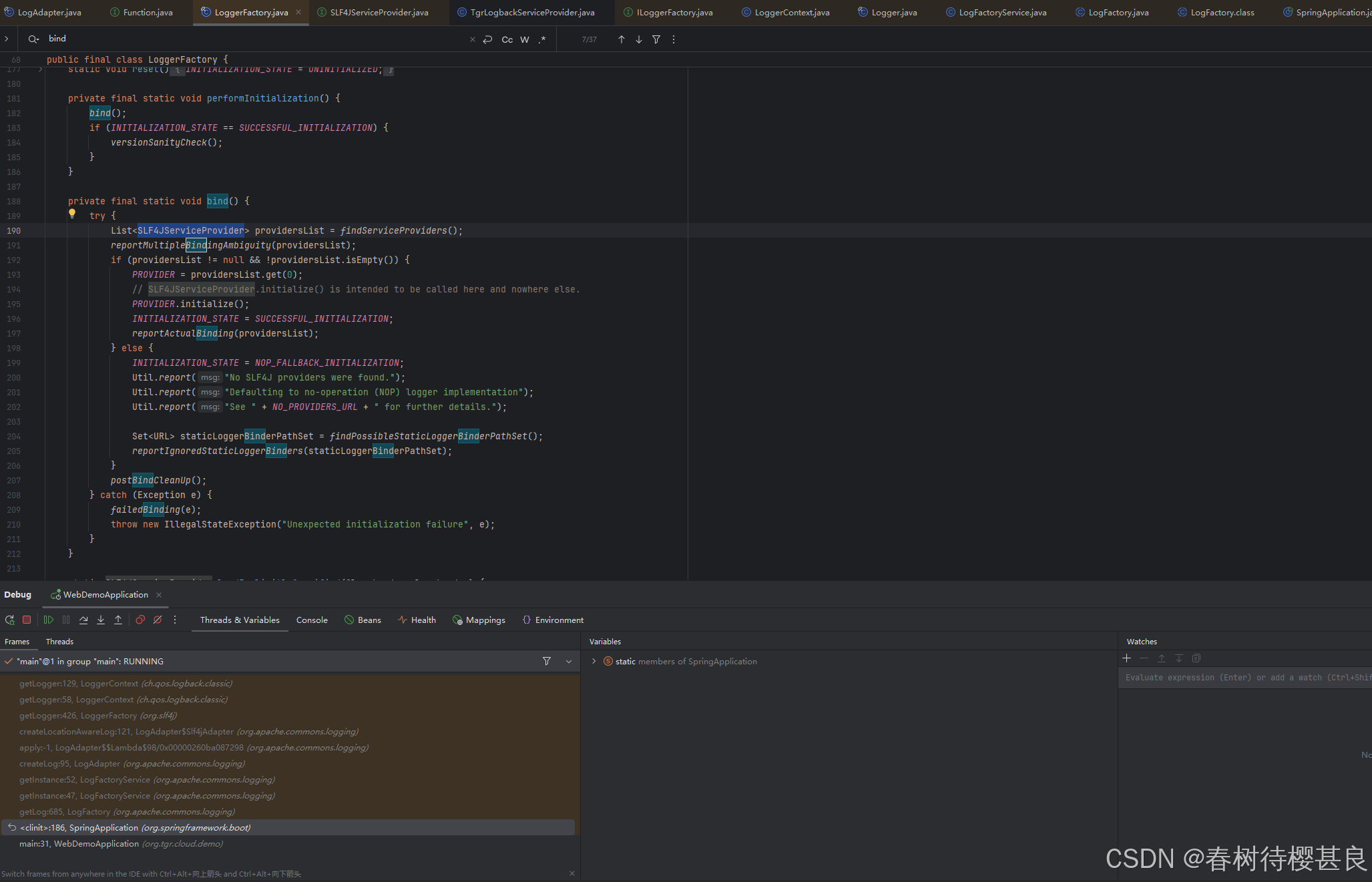The height and width of the screenshot is (882, 1372).
Task: Select frame getLogger:426, LoggerFactory
Action: pos(288,716)
